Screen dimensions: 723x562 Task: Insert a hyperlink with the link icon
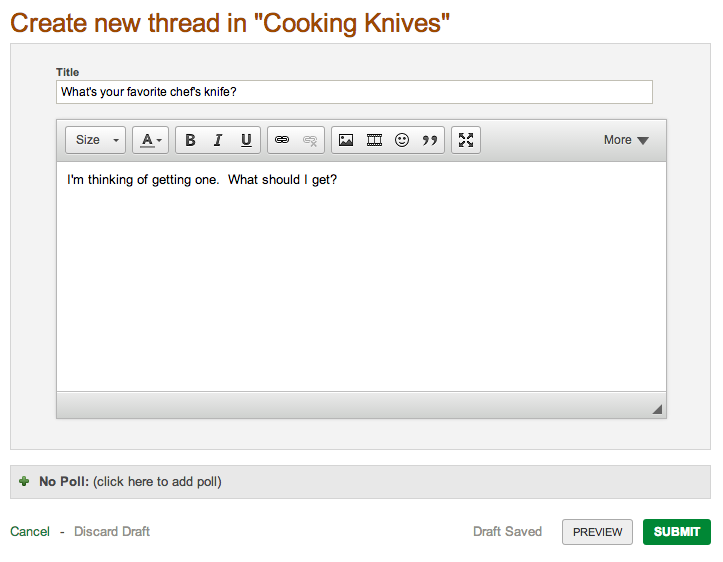point(282,140)
